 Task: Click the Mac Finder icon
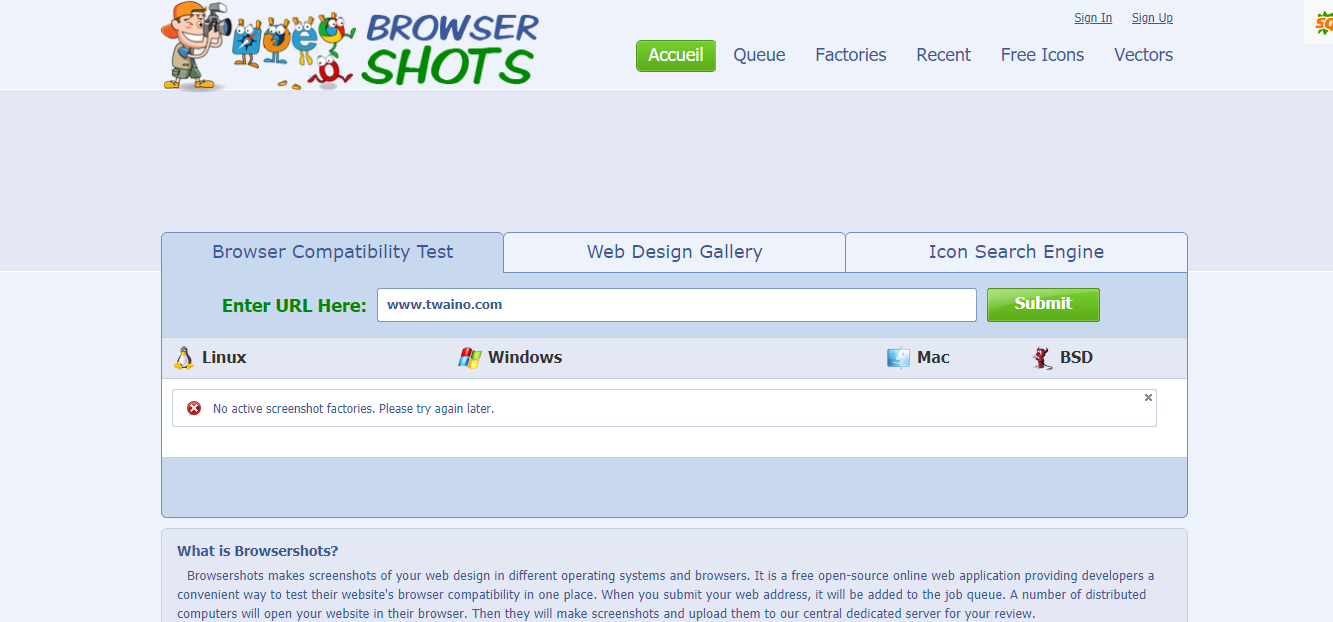[x=898, y=358]
